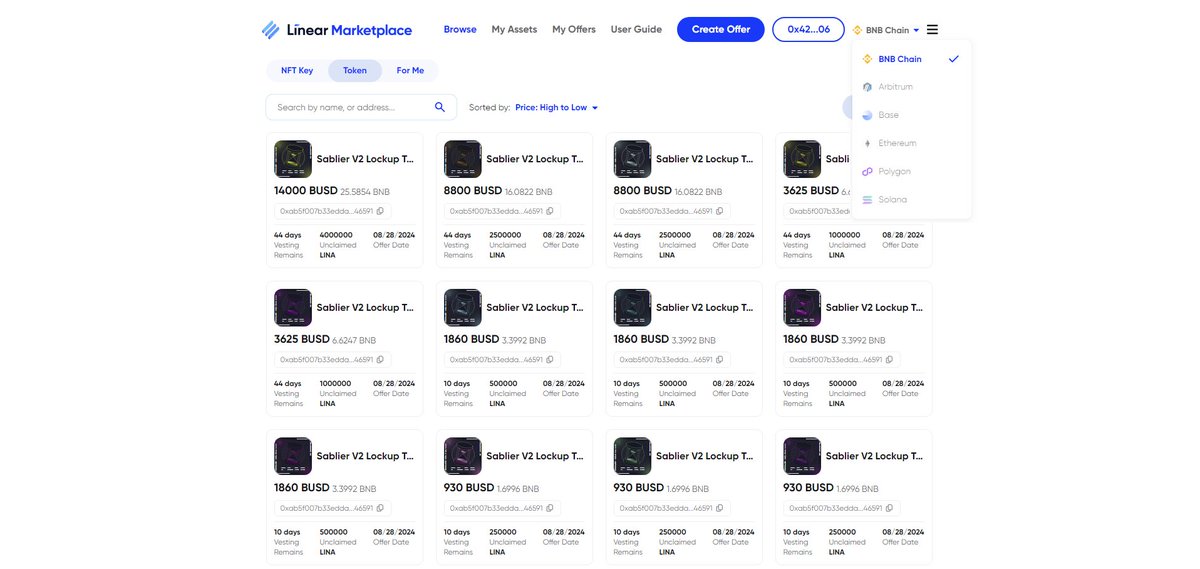Choose Polygon from the network list

(x=911, y=171)
